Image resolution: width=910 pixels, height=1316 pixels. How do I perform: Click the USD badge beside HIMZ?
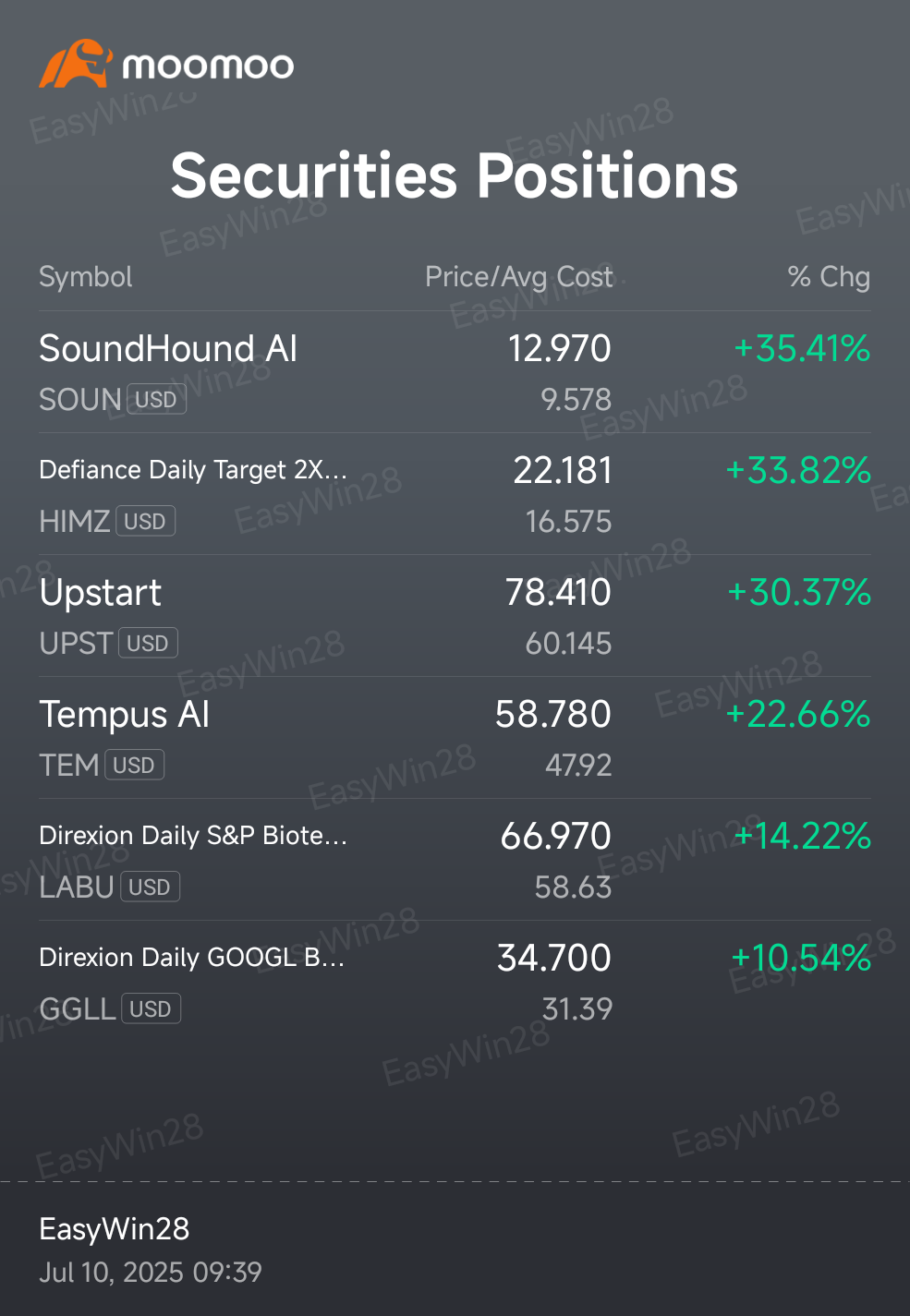point(145,521)
